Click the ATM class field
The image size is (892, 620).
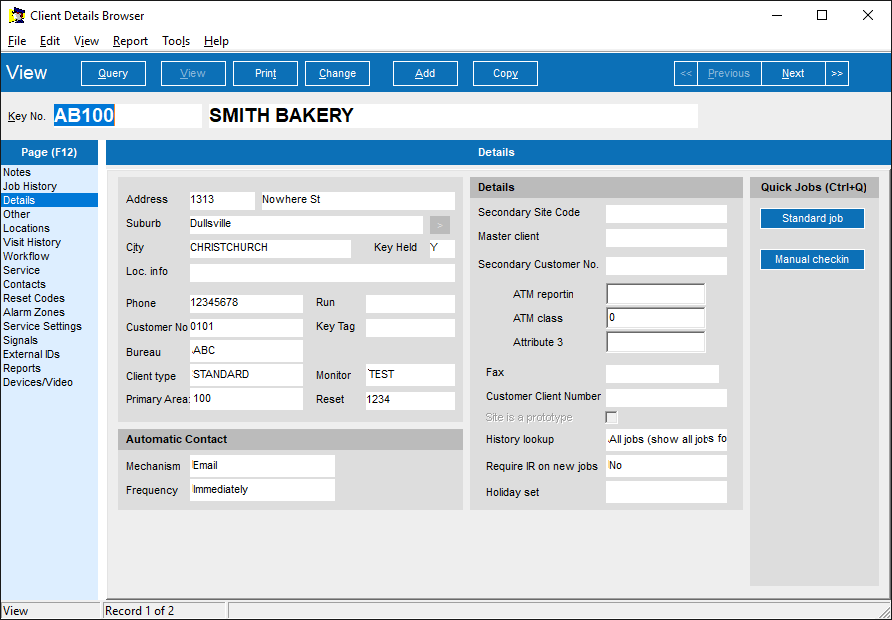[656, 319]
